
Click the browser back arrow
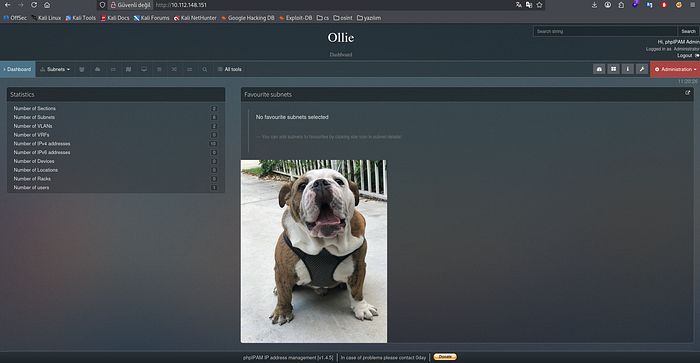7,5
